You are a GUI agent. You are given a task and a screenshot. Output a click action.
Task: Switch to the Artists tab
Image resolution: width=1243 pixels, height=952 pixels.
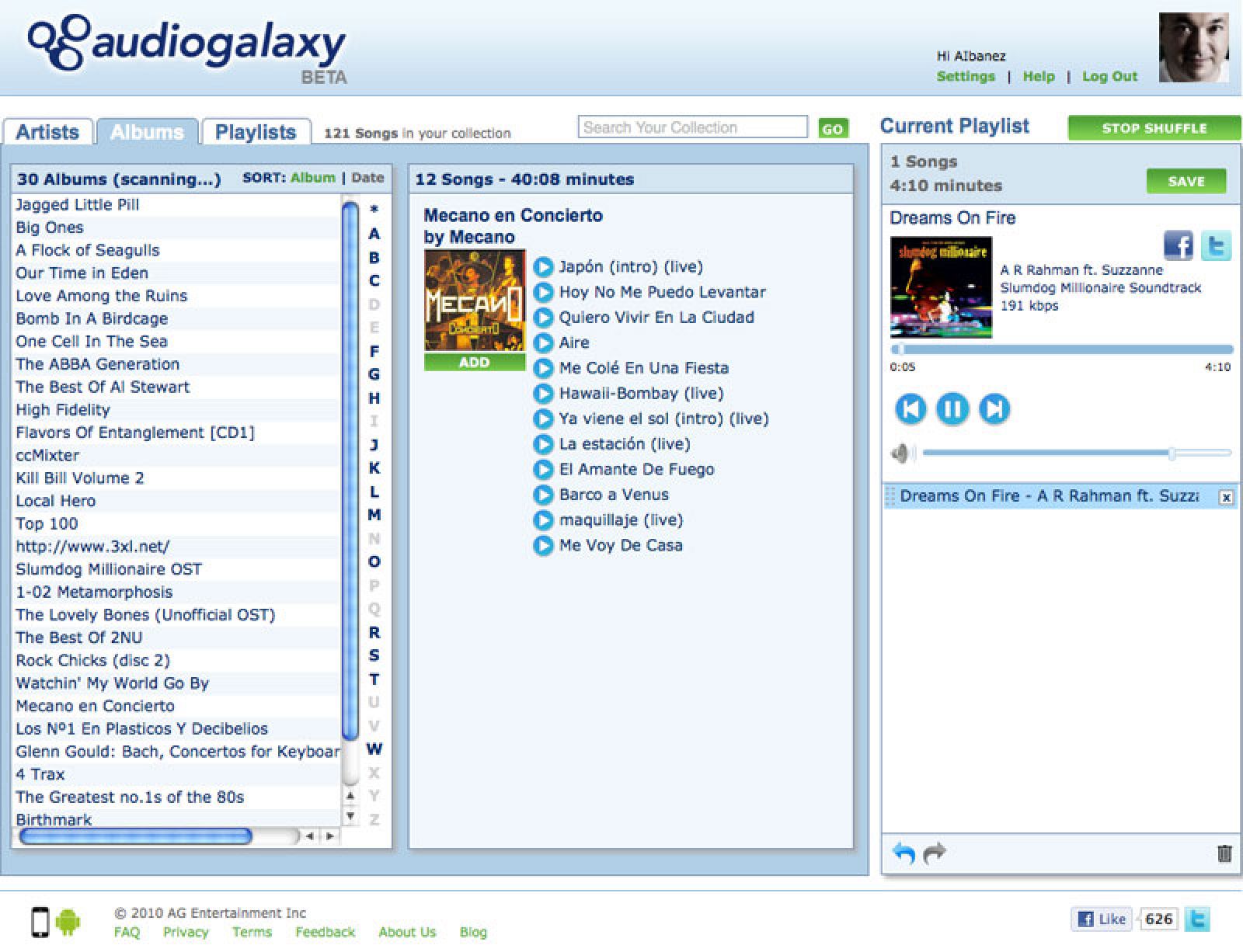(x=47, y=131)
